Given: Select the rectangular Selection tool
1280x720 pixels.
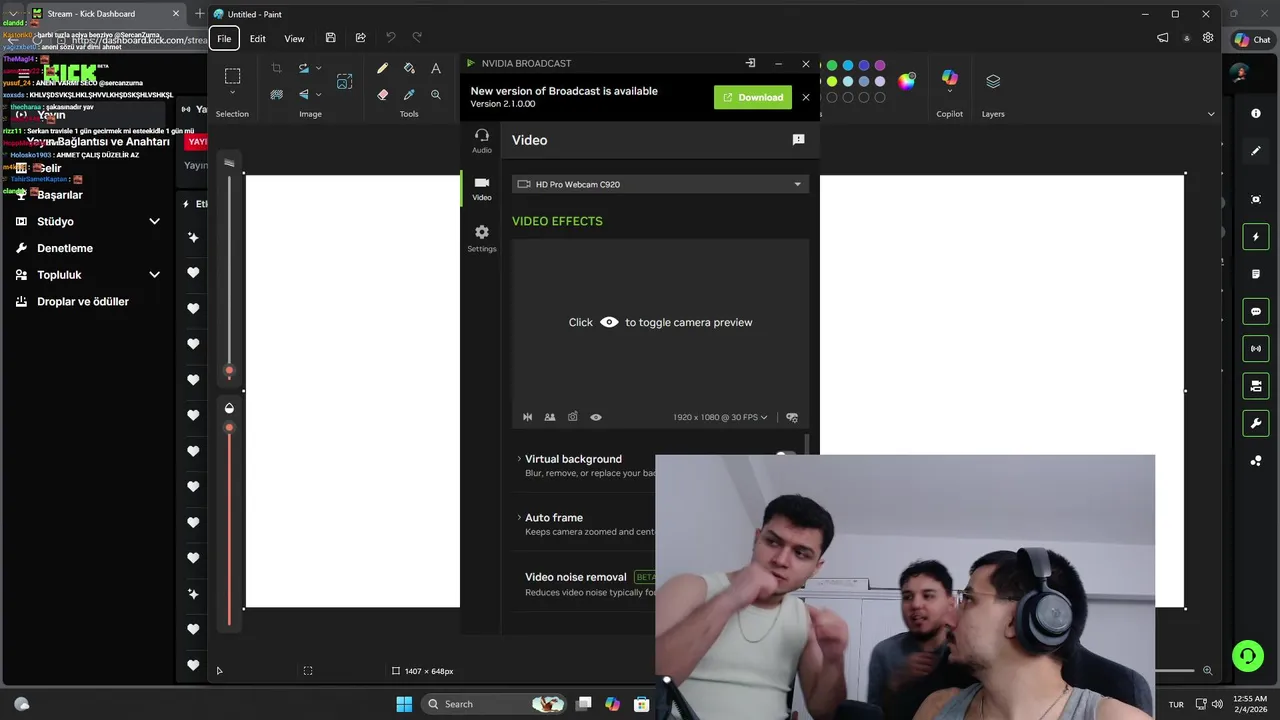Looking at the screenshot, I should (x=232, y=76).
